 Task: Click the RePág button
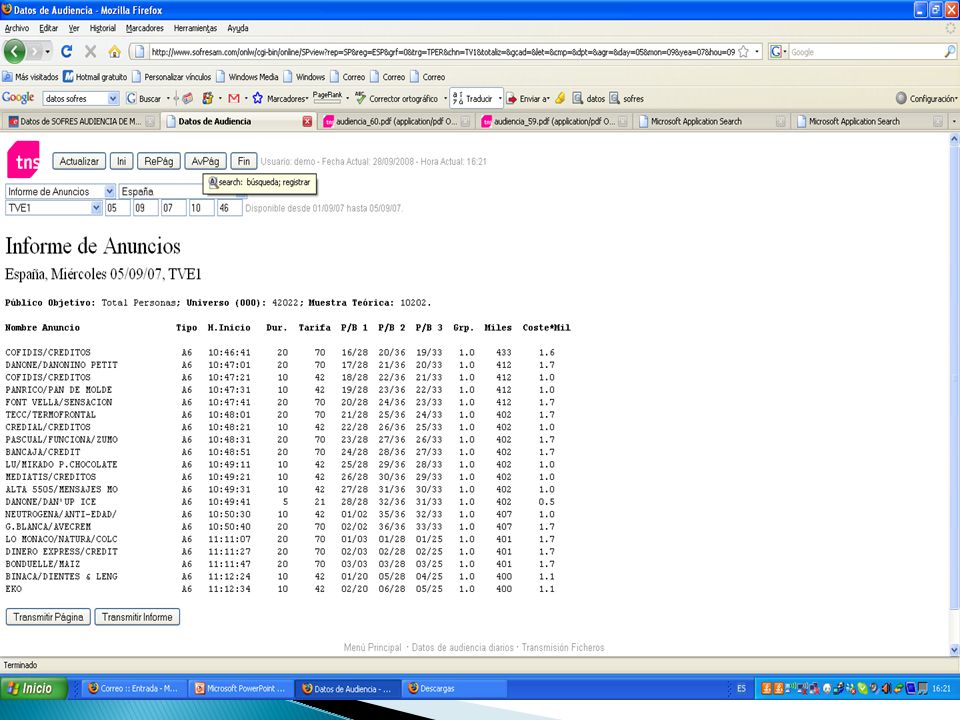159,161
